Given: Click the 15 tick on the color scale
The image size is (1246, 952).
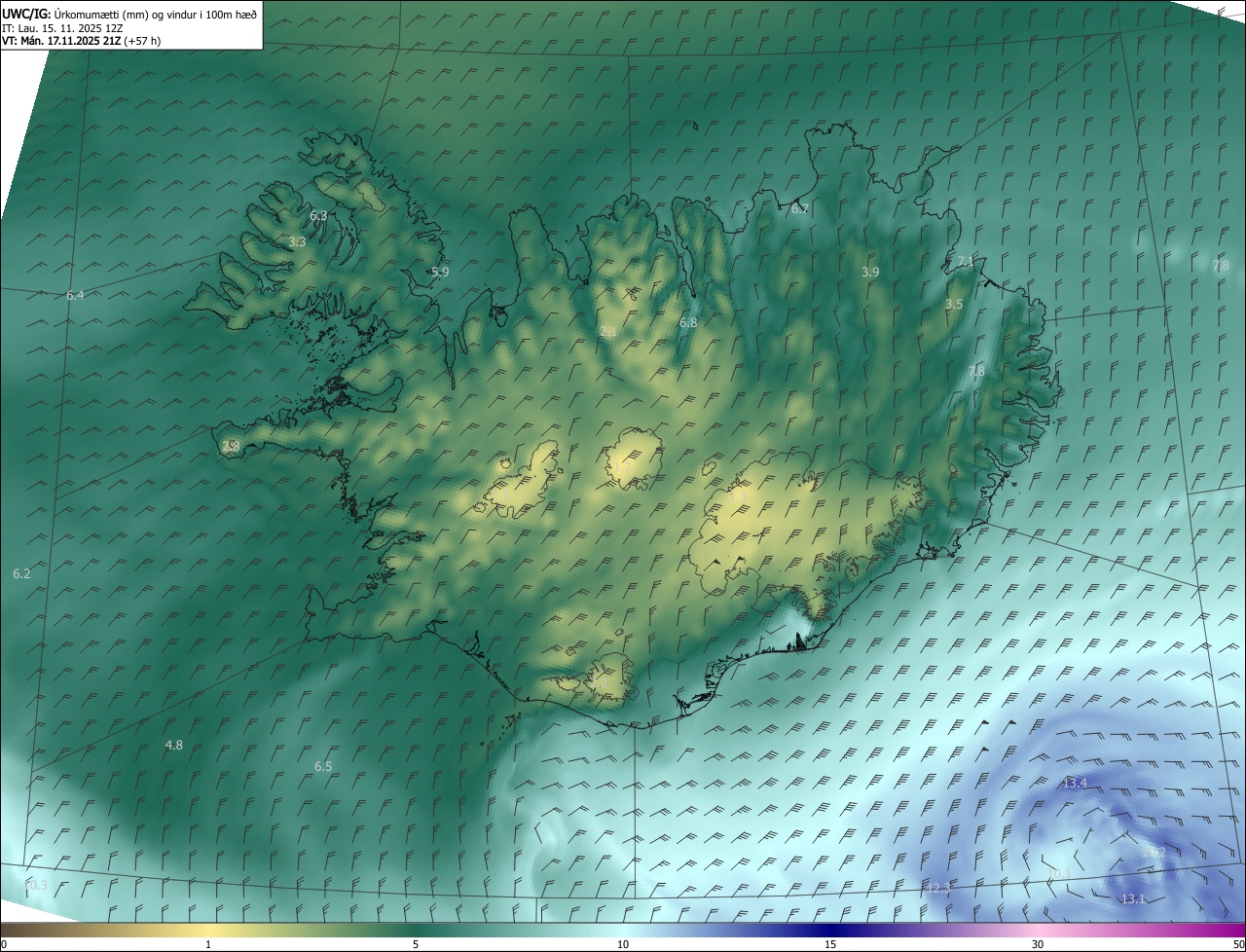Looking at the screenshot, I should [x=830, y=944].
